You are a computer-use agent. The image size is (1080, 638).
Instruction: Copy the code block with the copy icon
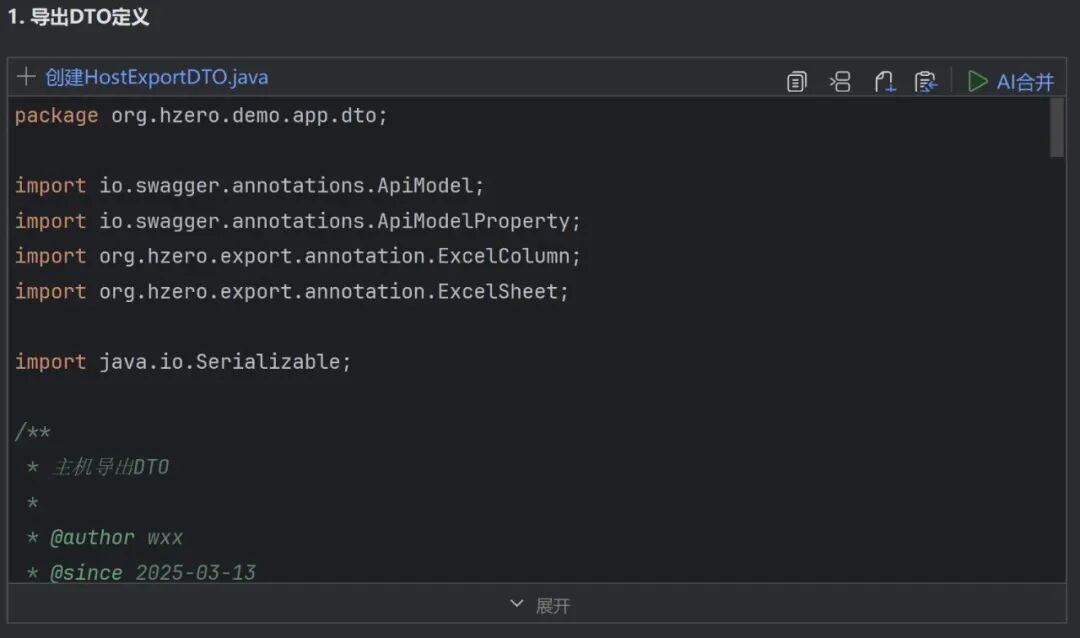pos(796,82)
